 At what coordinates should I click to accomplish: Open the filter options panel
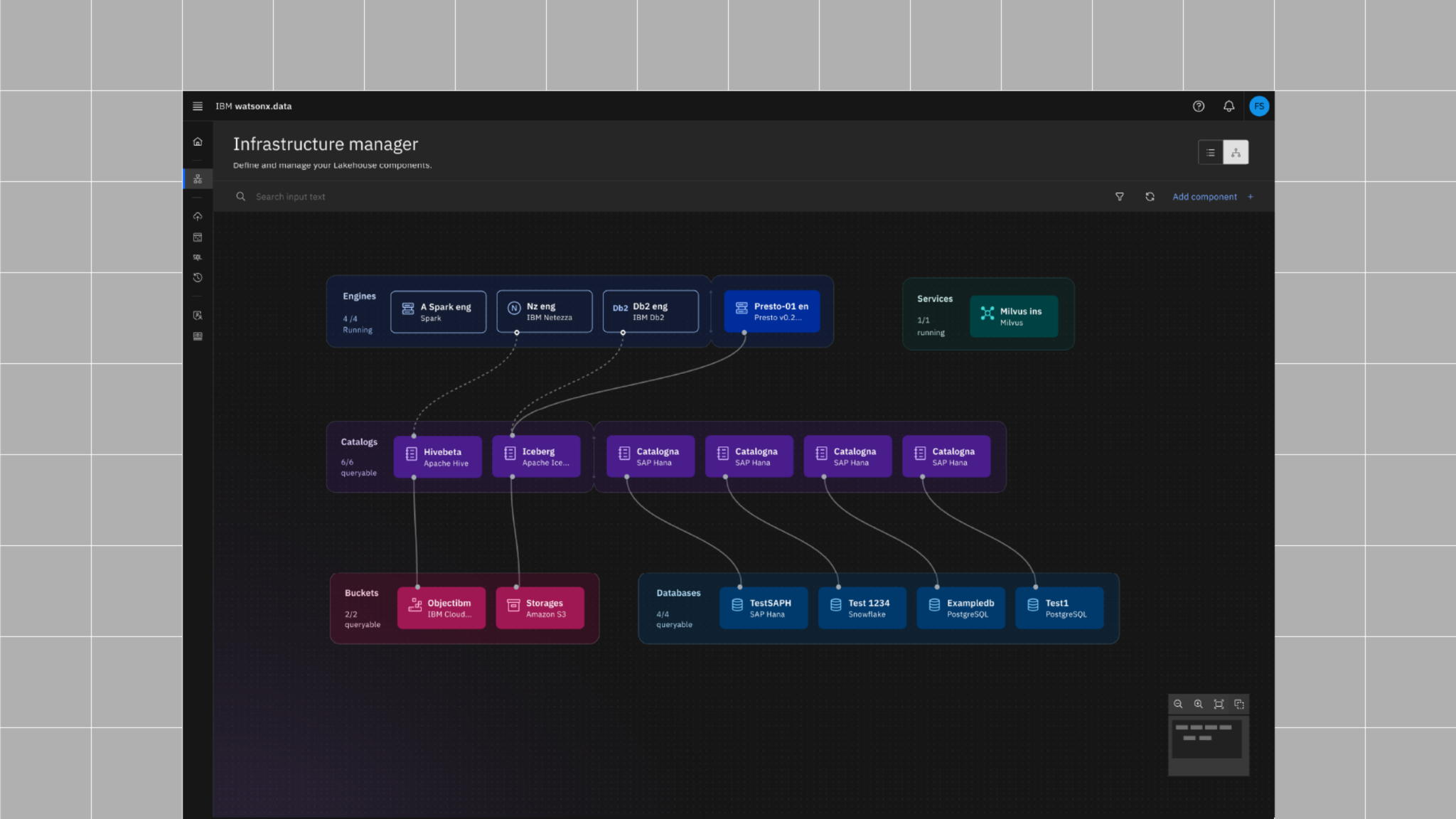coord(1120,196)
